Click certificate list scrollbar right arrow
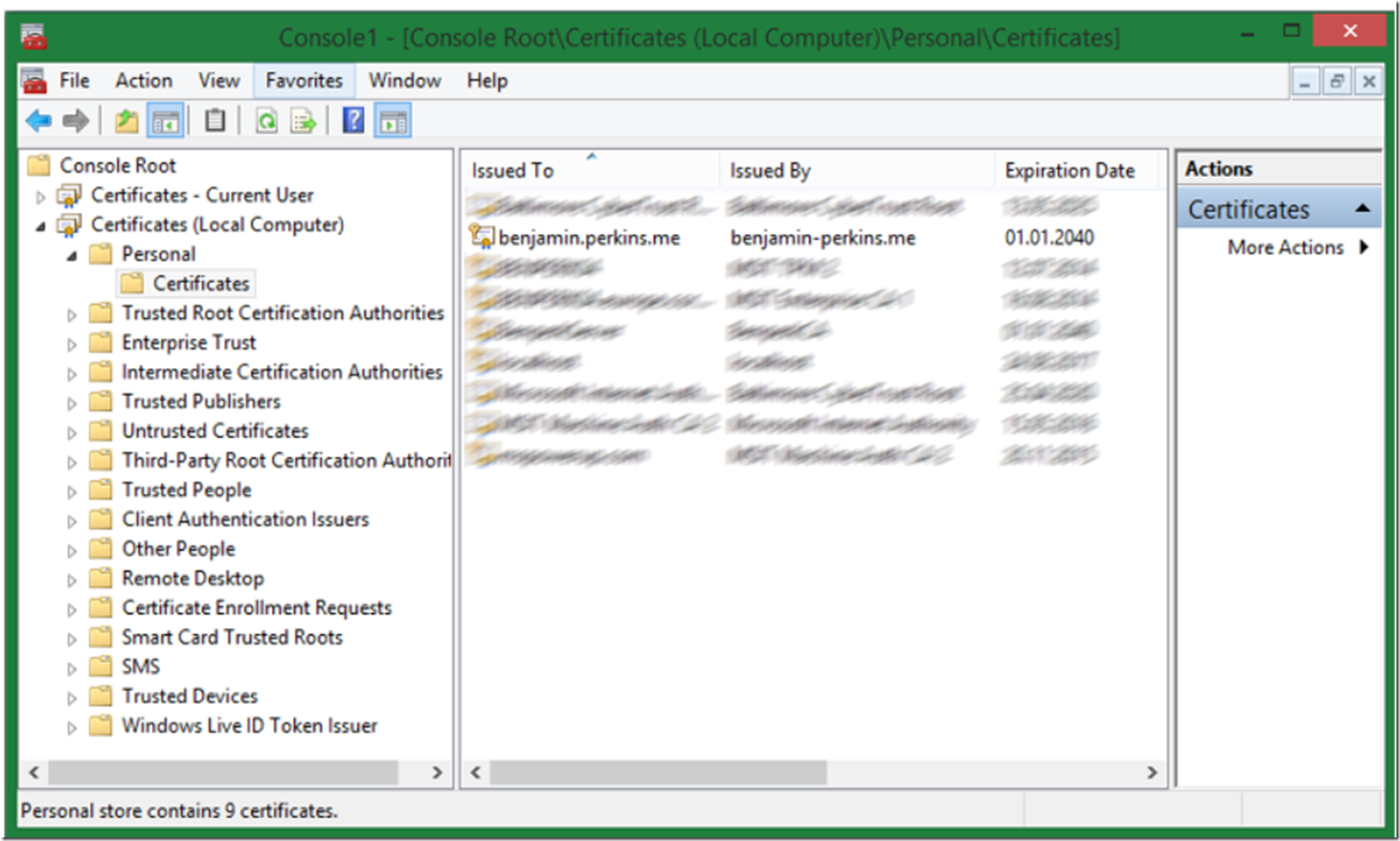Viewport: 1400px width, 841px height. coord(1152,772)
